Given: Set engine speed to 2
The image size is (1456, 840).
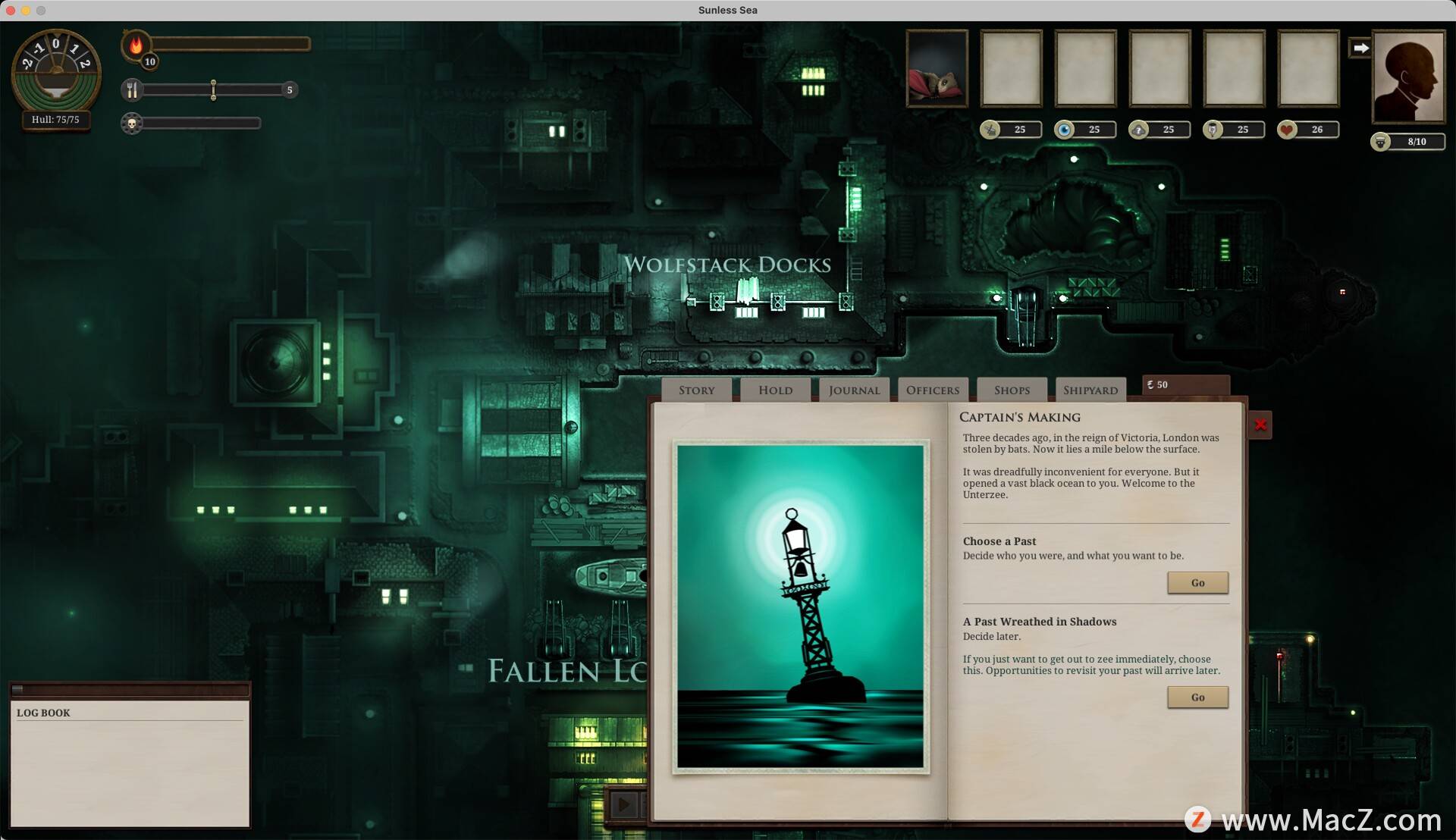Looking at the screenshot, I should click(85, 63).
